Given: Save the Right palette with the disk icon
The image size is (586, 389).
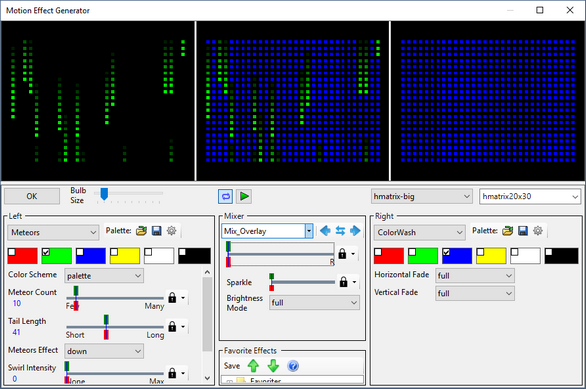Looking at the screenshot, I should [523, 231].
